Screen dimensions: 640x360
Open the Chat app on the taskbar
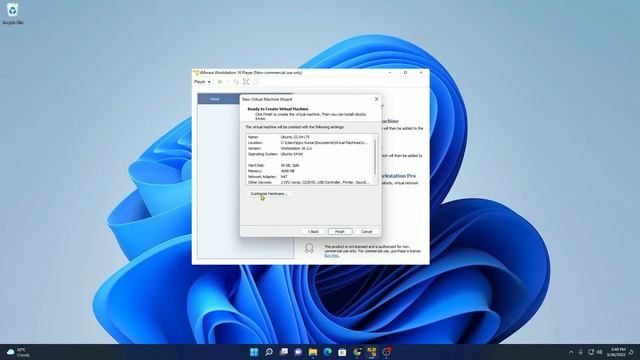(298, 352)
